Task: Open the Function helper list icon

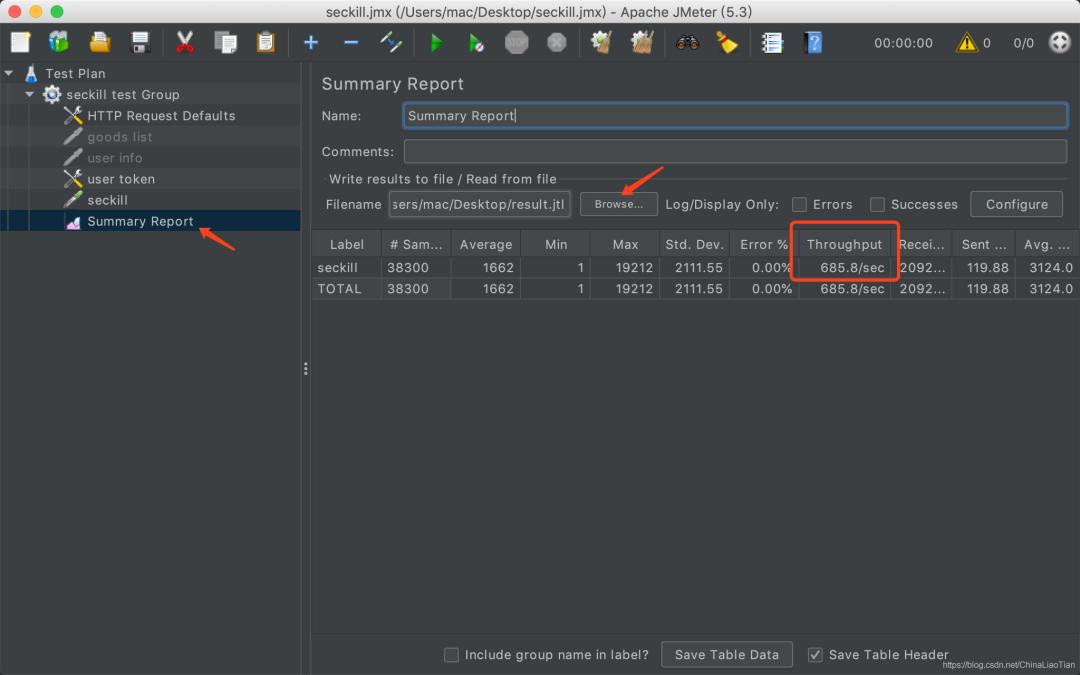Action: pyautogui.click(x=772, y=43)
